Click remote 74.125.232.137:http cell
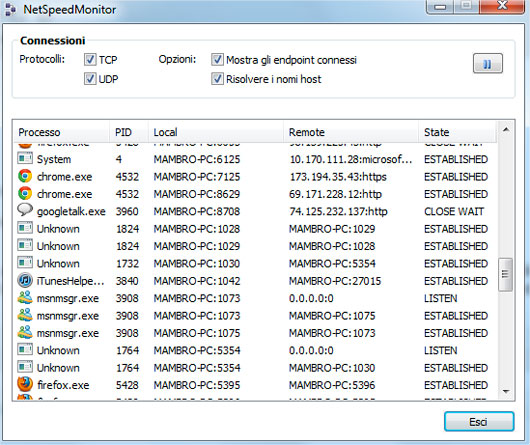530x445 pixels. click(x=338, y=212)
